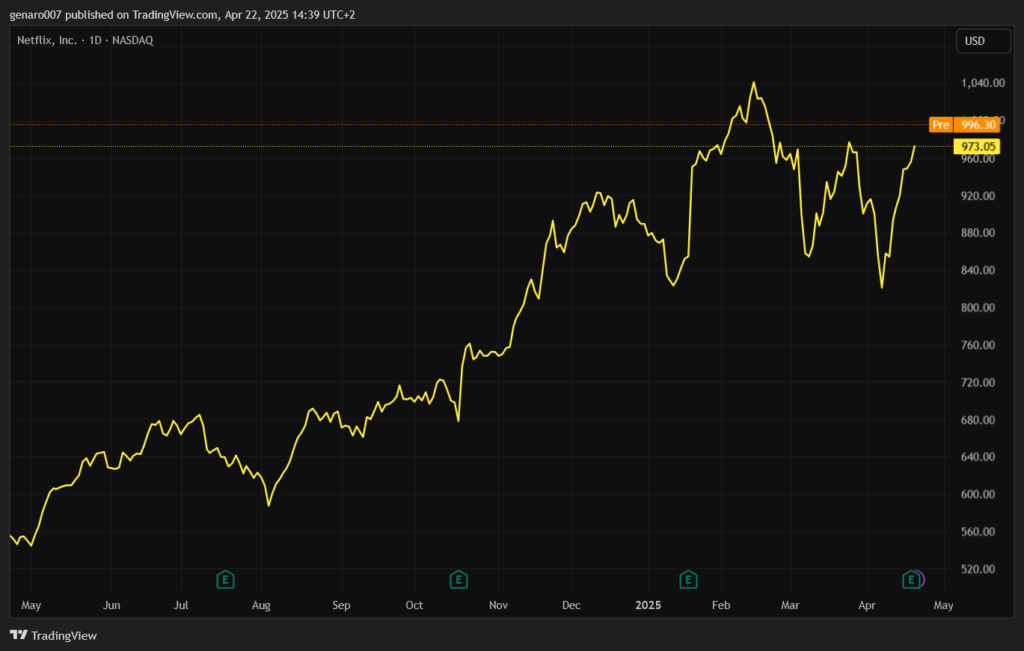Screen dimensions: 1024x651
Task: Select the yellow 973.05 last price label
Action: tap(977, 147)
